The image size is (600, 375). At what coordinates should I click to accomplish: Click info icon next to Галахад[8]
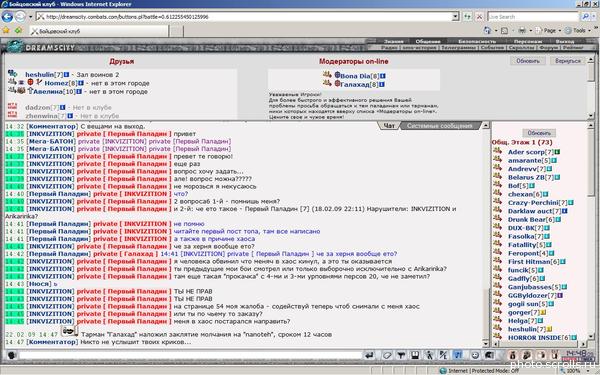[382, 84]
